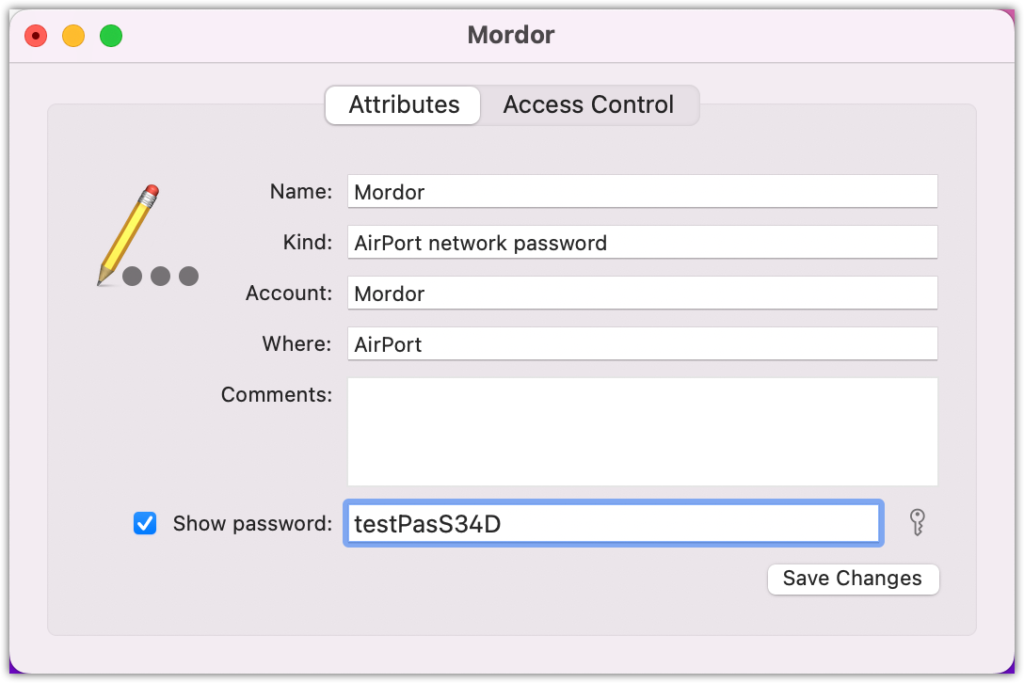Click the Comments: label
Viewport: 1024px width, 683px height.
point(276,394)
